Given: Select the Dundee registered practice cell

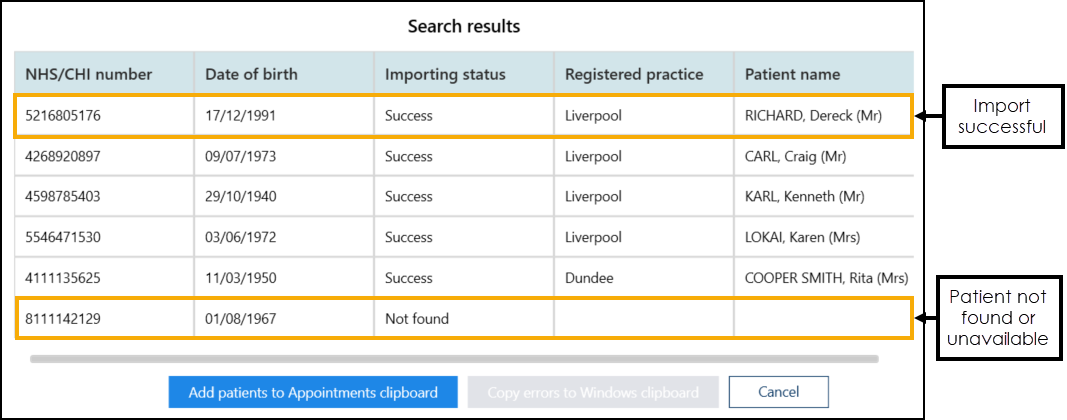Looking at the screenshot, I should coord(589,278).
